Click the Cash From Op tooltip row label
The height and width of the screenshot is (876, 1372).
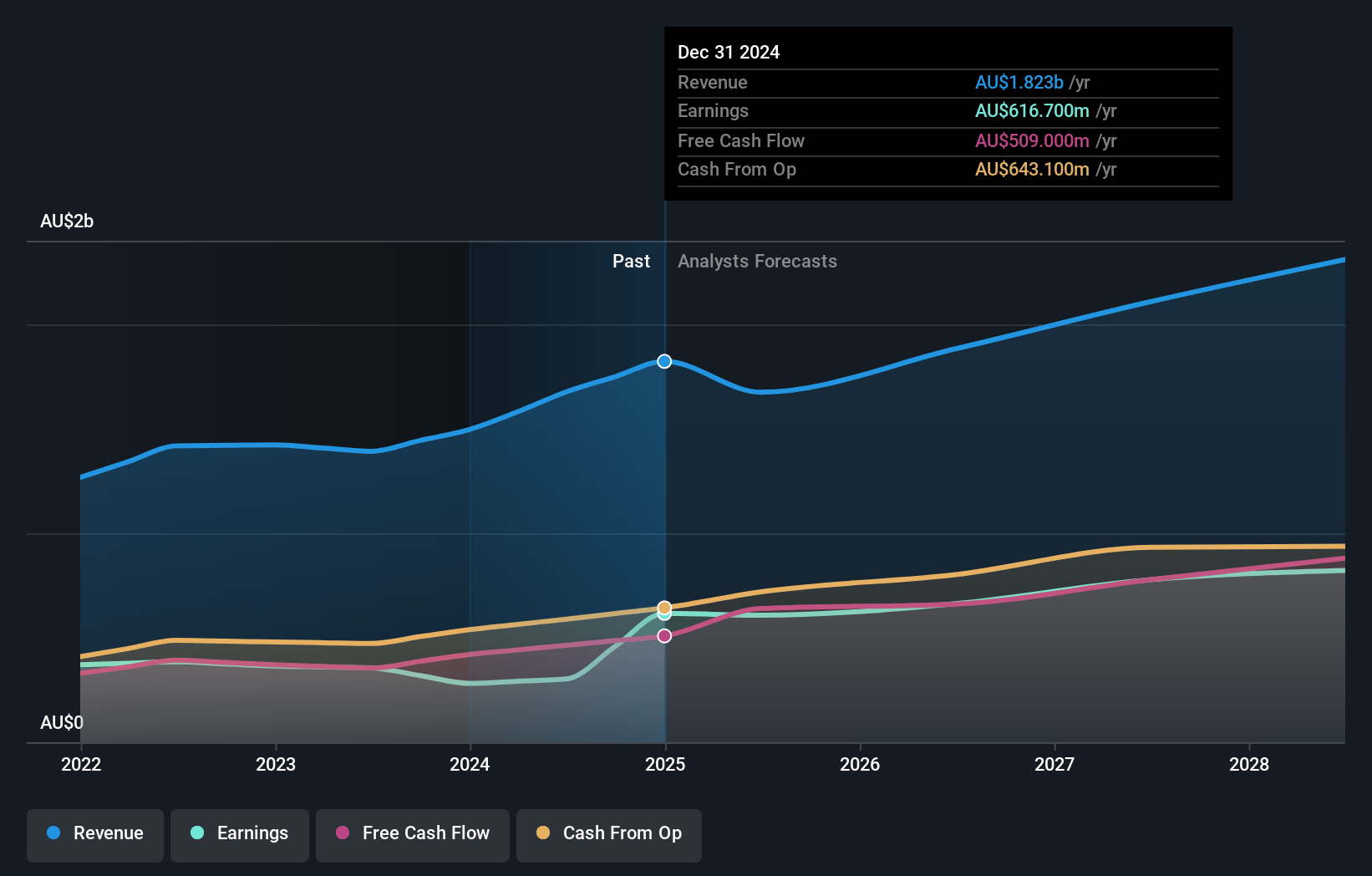[737, 170]
